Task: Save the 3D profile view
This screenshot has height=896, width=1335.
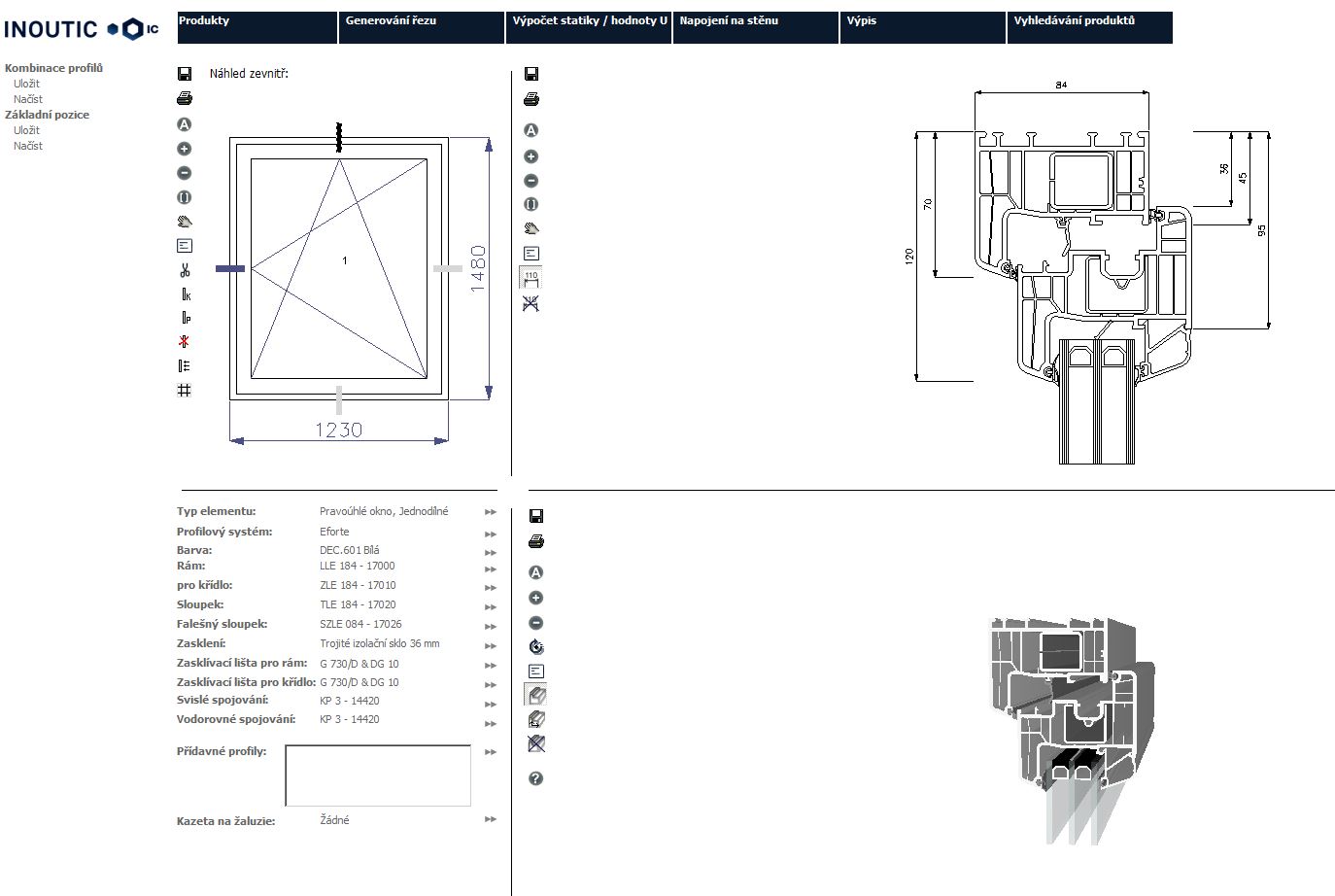Action: point(535,516)
